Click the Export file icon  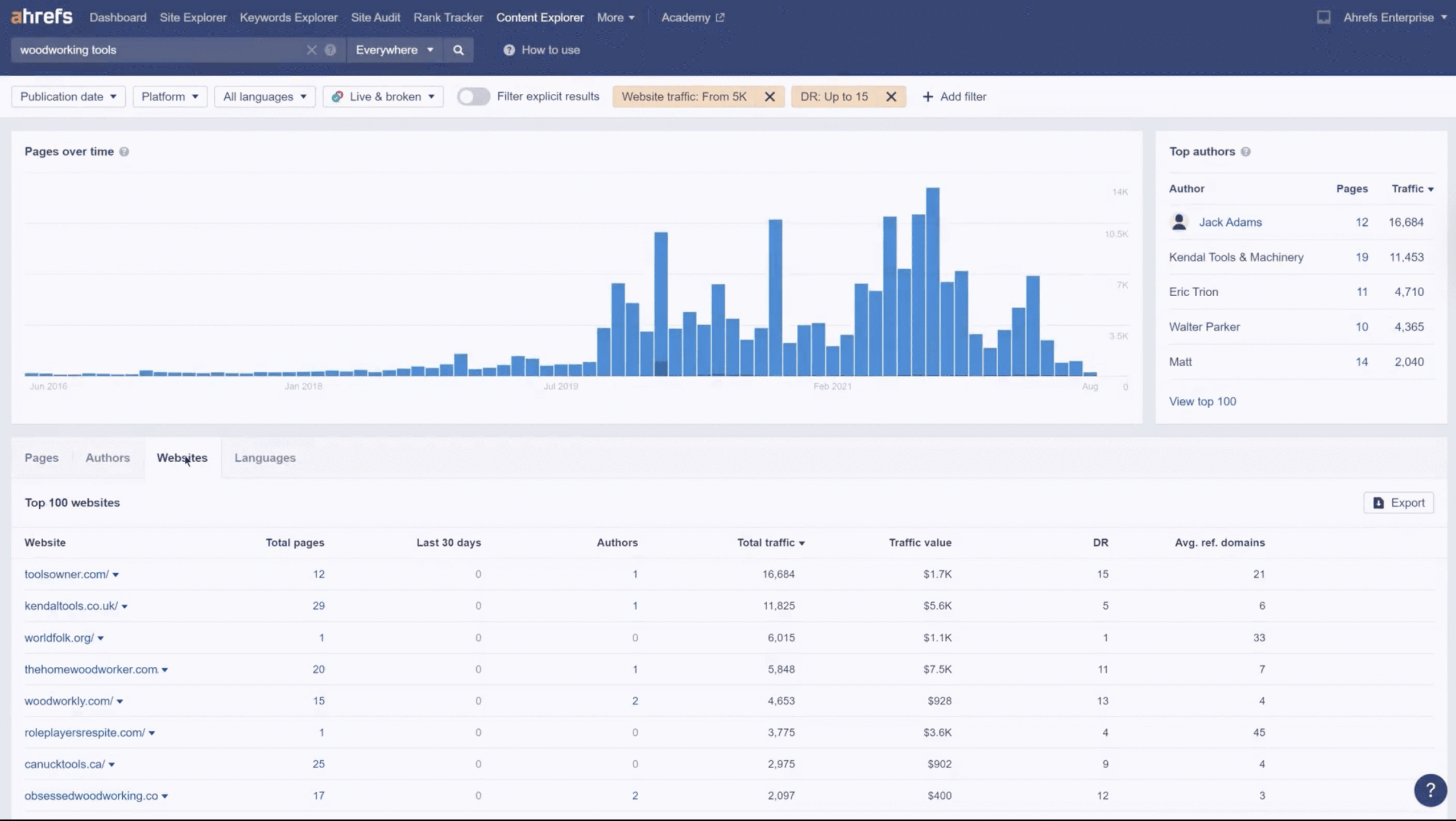(x=1379, y=503)
